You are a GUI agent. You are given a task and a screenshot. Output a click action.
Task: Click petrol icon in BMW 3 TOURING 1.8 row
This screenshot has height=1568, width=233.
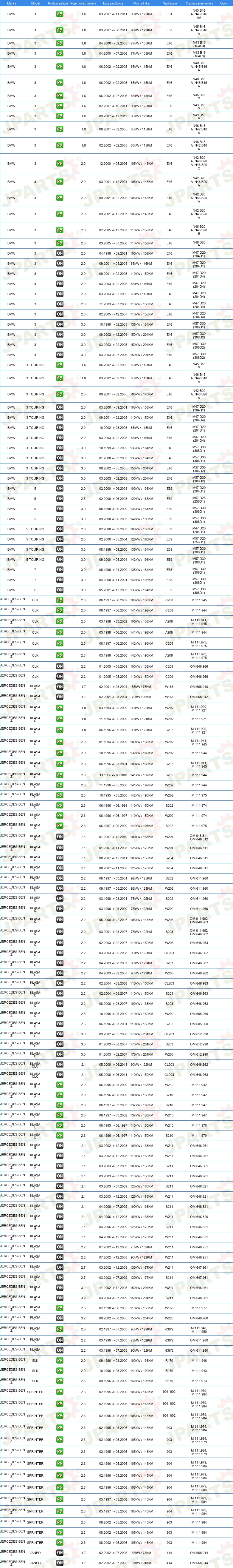pos(60,378)
